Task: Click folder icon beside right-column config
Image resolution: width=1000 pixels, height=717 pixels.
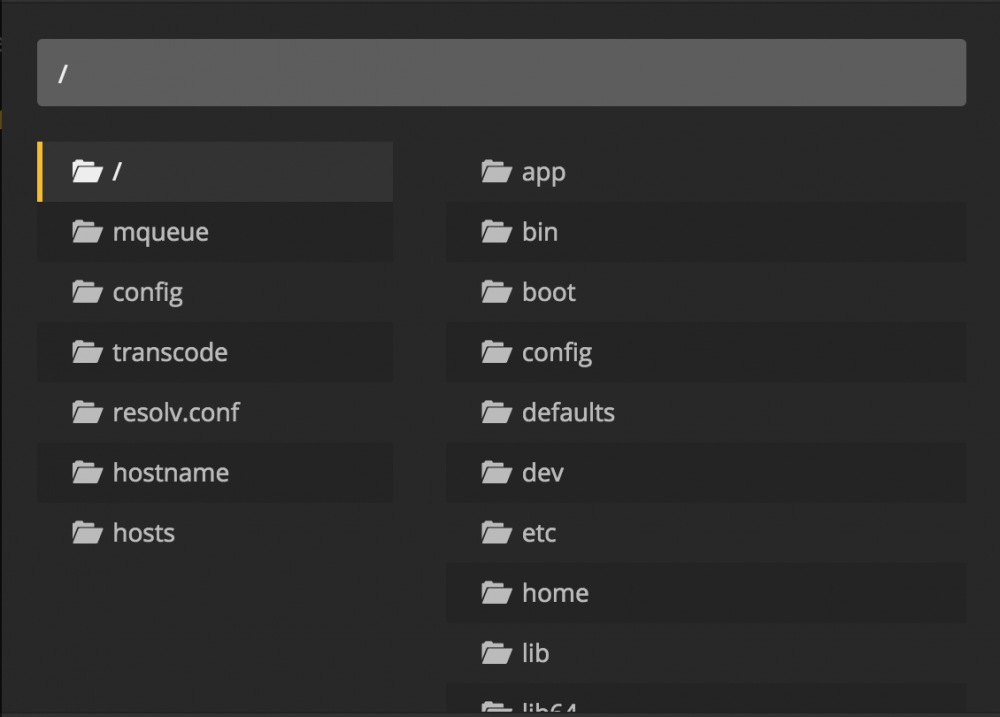Action: (496, 351)
